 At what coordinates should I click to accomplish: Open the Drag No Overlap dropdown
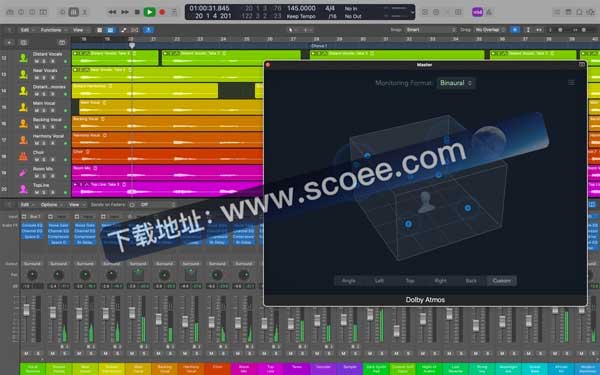(x=489, y=29)
